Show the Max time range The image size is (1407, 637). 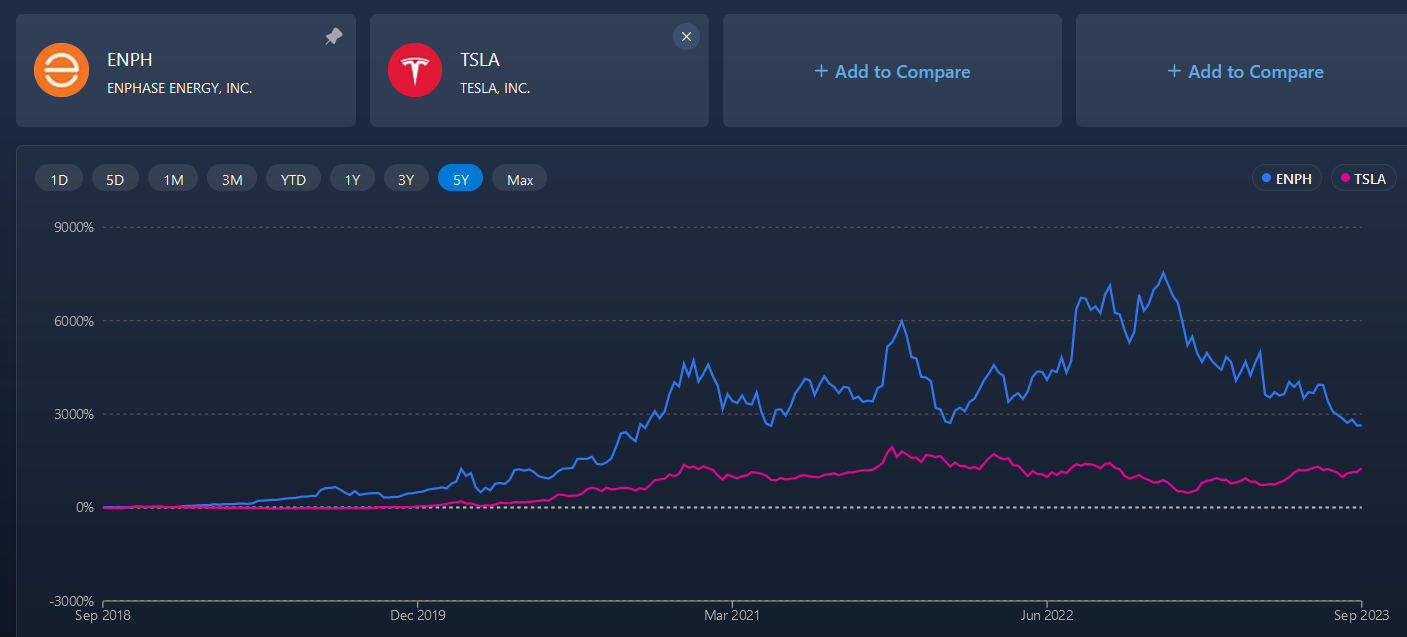point(520,179)
